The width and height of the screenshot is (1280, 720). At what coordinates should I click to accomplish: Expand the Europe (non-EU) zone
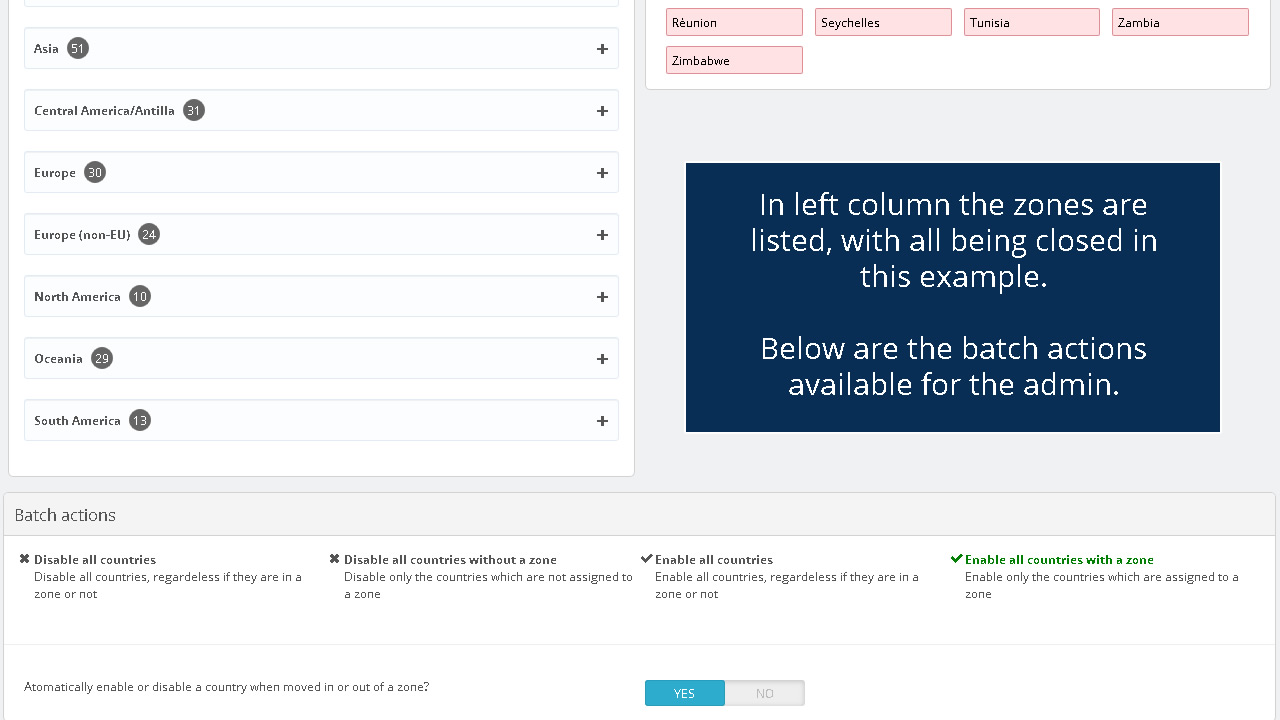coord(602,235)
